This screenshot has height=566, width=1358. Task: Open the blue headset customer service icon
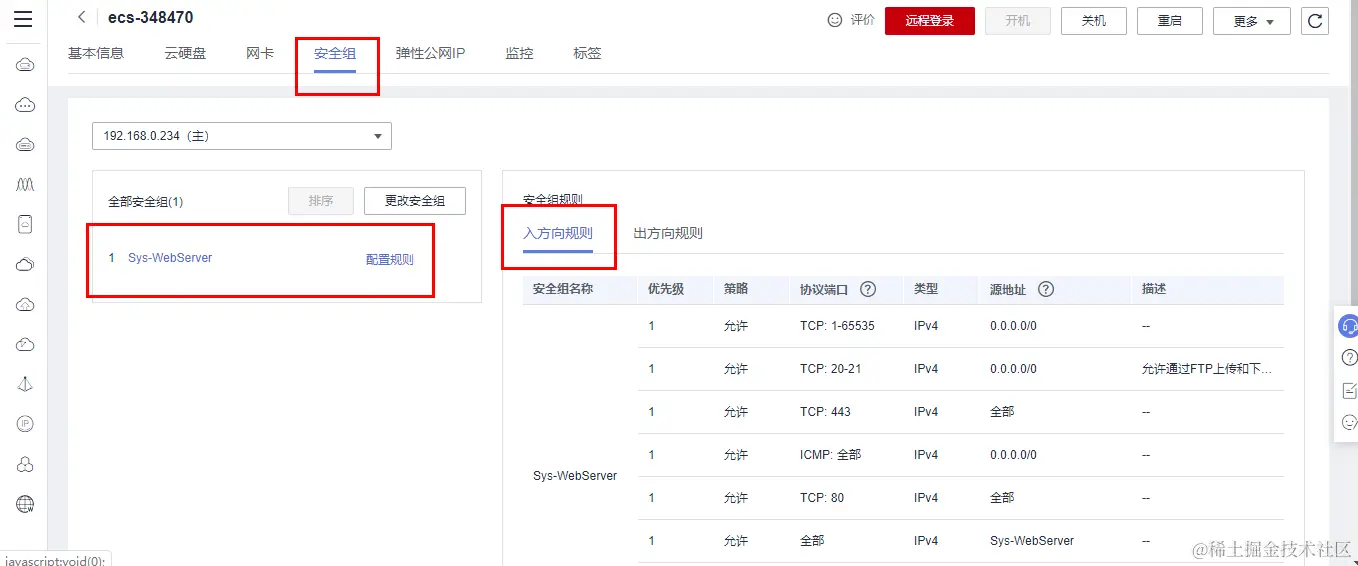pyautogui.click(x=1349, y=326)
